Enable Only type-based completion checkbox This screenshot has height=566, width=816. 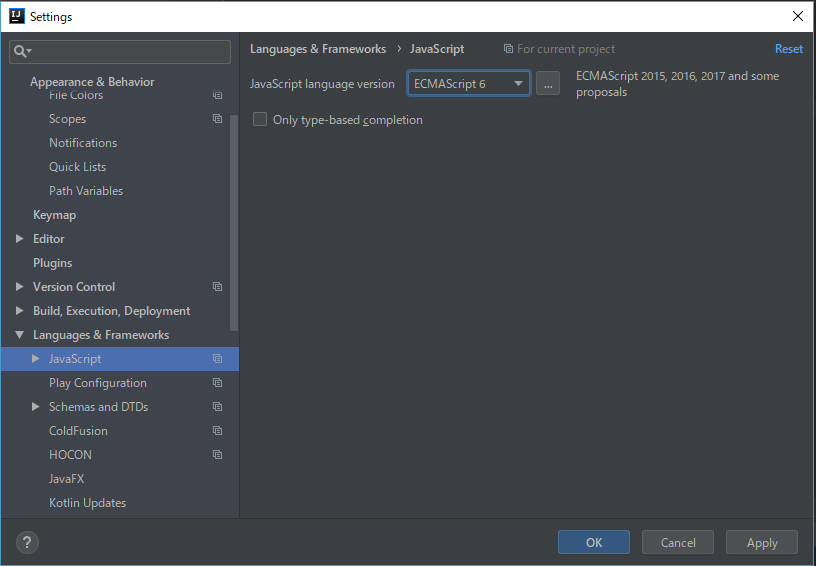(260, 119)
